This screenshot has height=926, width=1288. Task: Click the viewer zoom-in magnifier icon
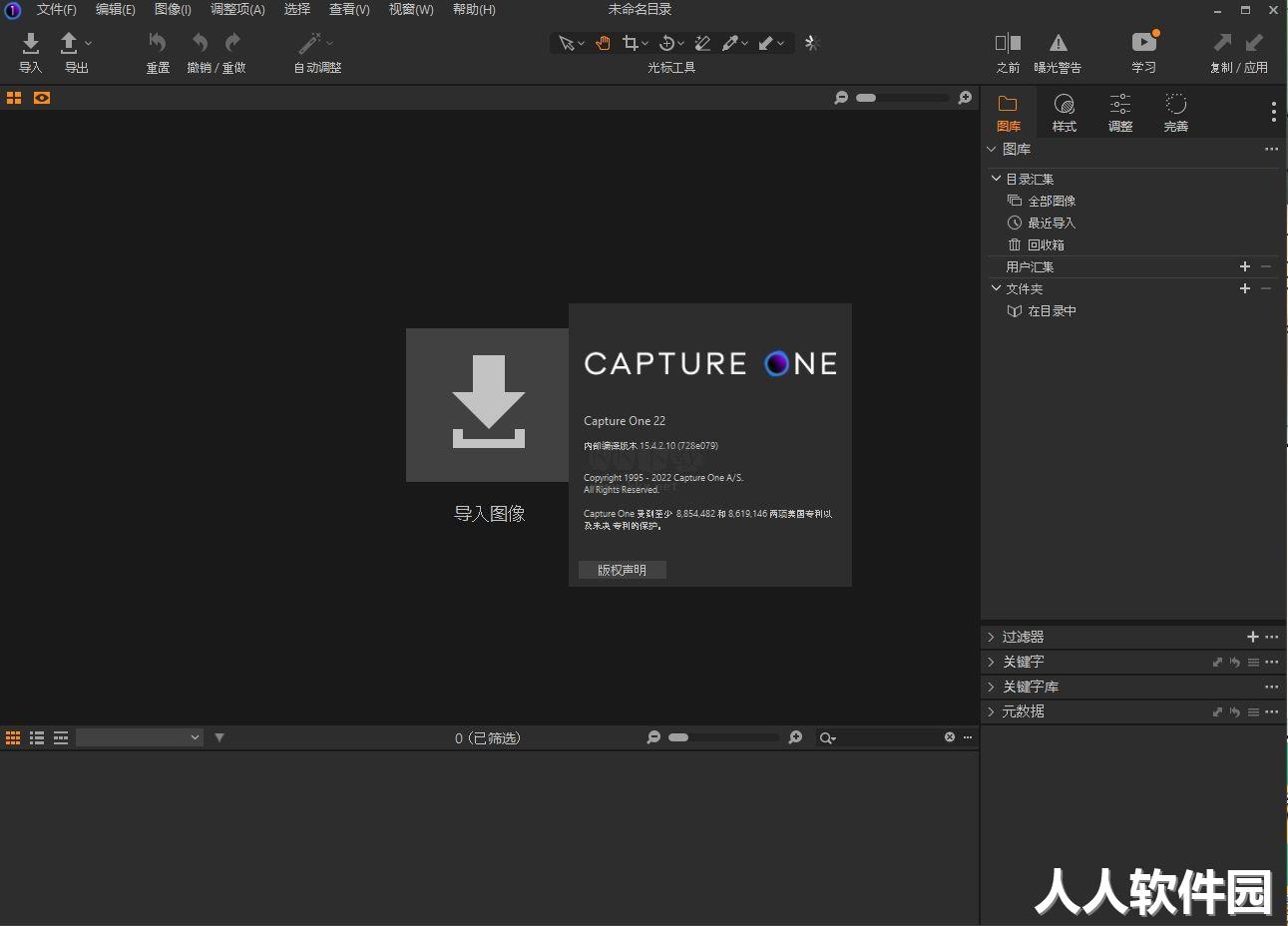[x=965, y=98]
